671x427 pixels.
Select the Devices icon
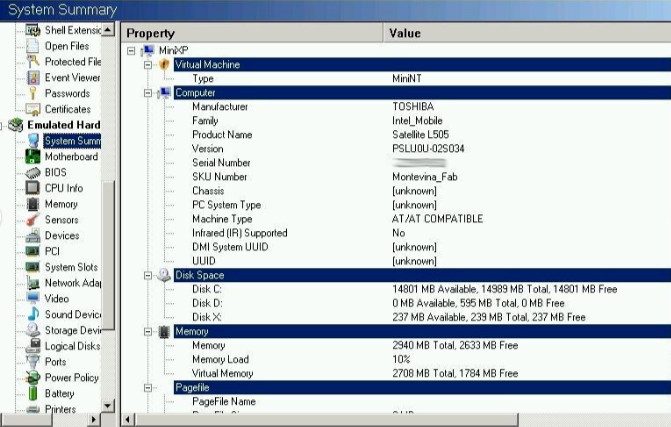pos(33,236)
